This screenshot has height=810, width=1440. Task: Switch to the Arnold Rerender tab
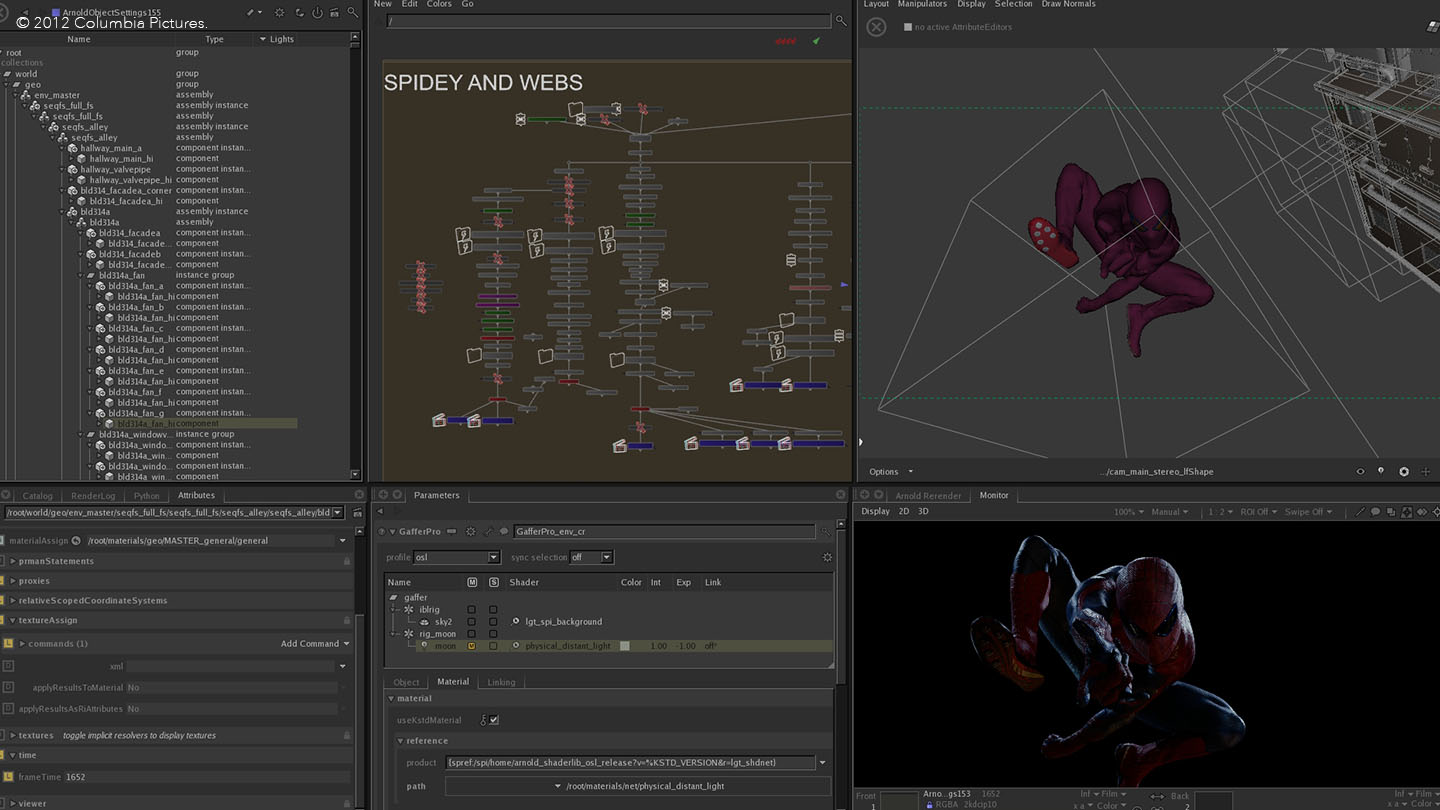928,495
